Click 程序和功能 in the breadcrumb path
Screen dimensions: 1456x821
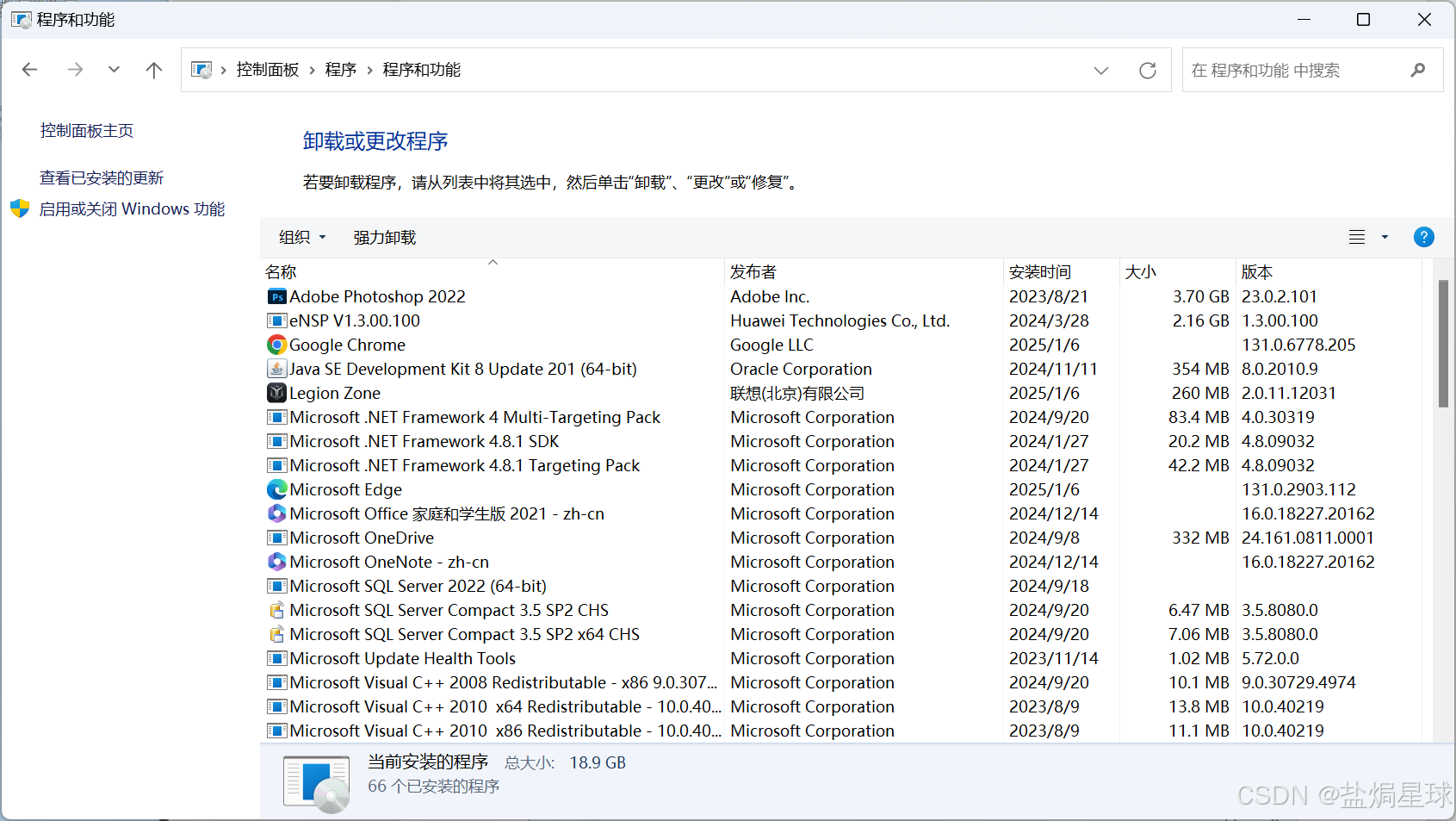point(422,70)
